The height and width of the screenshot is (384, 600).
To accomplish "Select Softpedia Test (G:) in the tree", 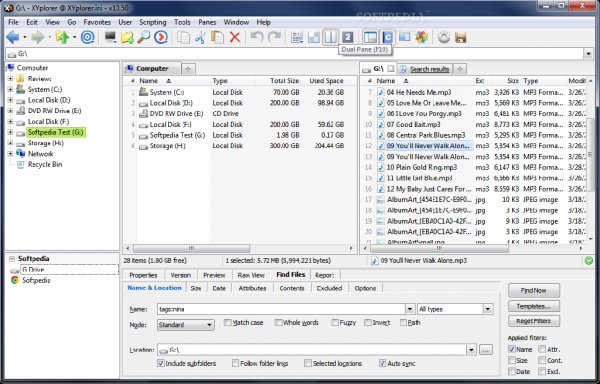I will [56, 132].
